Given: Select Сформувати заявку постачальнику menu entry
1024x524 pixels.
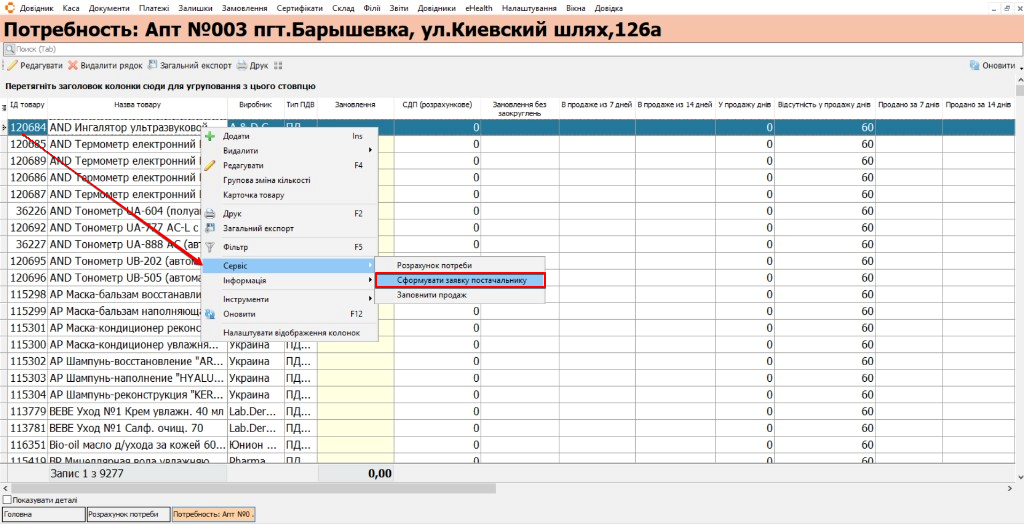Looking at the screenshot, I should point(460,280).
